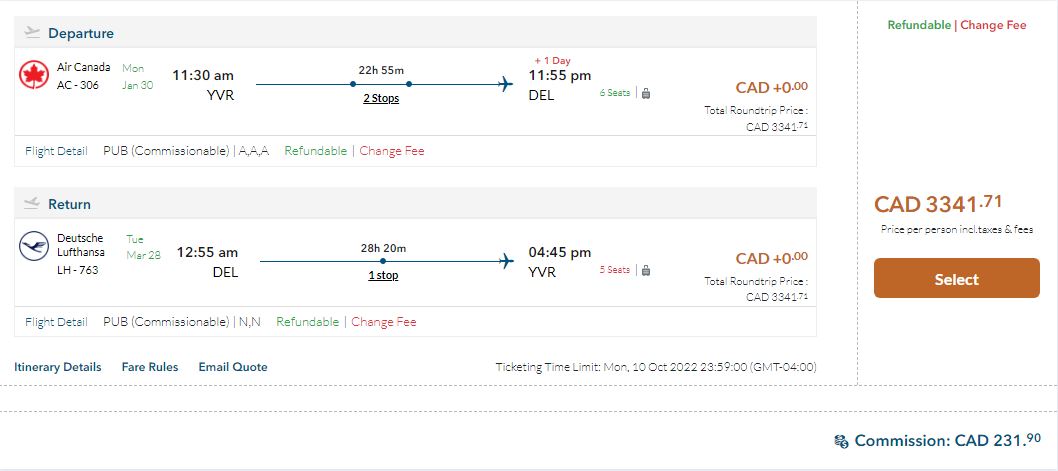Click Change Fee in the departure row
The height and width of the screenshot is (471, 1058).
392,151
